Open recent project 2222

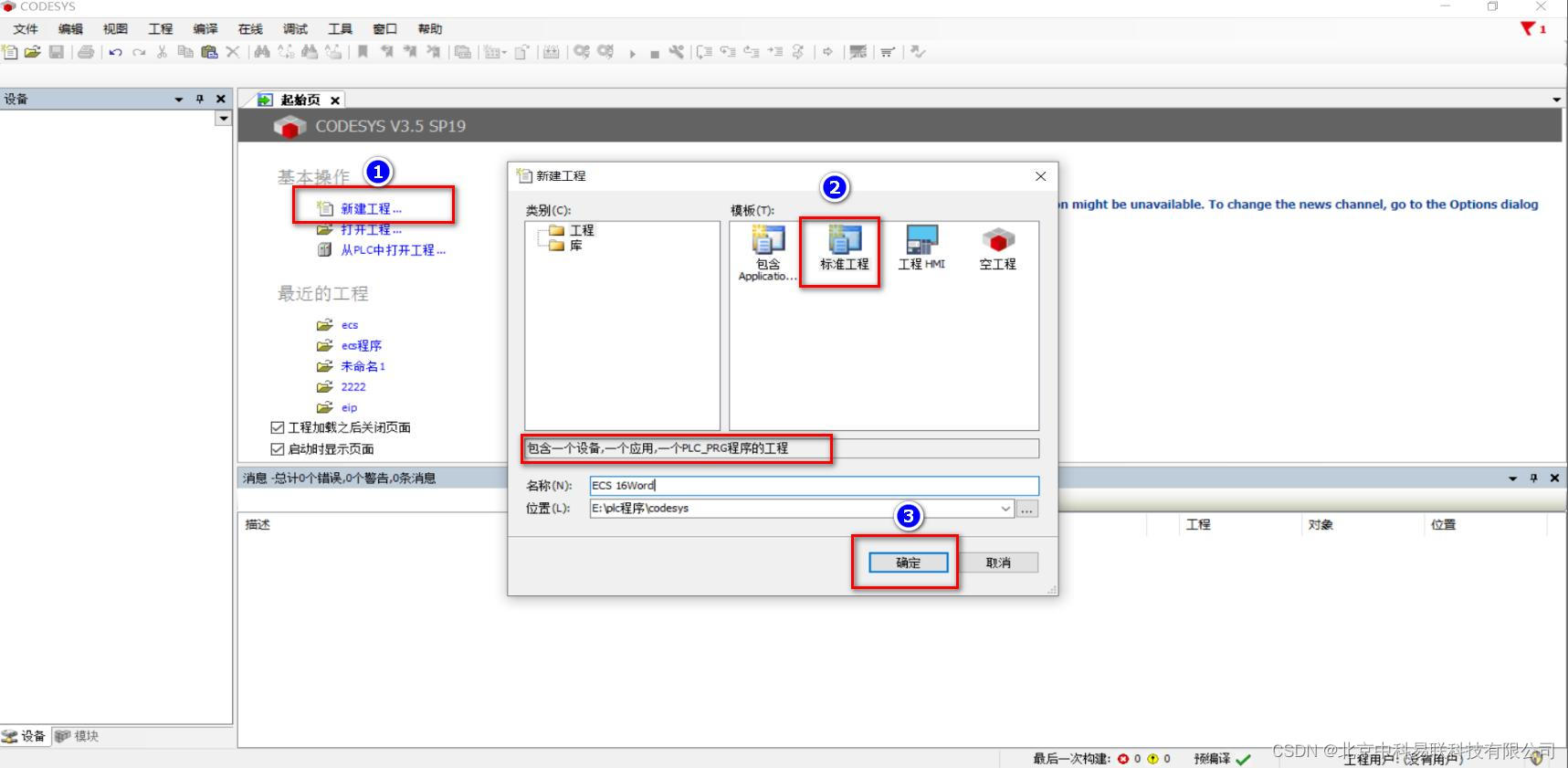353,387
